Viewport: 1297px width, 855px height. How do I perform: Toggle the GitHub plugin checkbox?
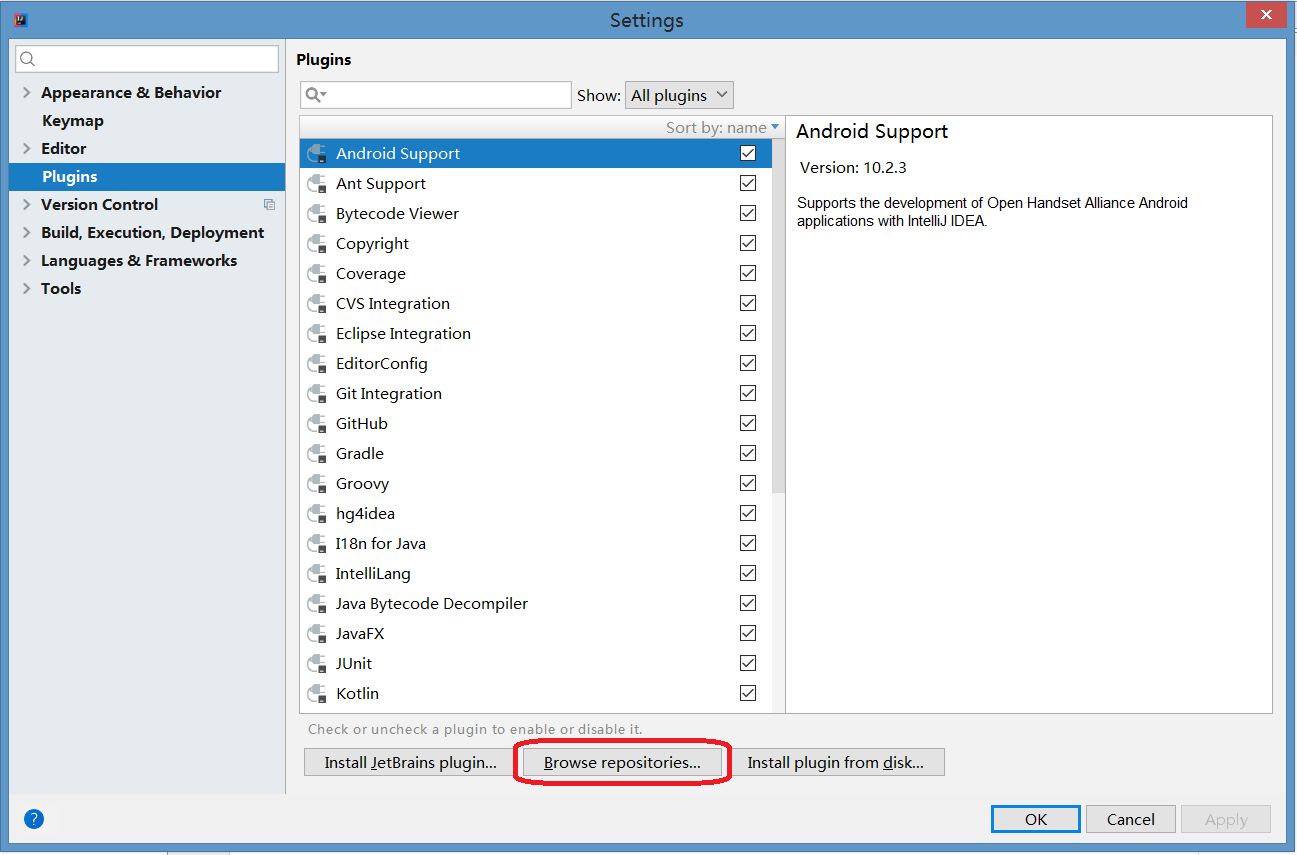coord(748,423)
